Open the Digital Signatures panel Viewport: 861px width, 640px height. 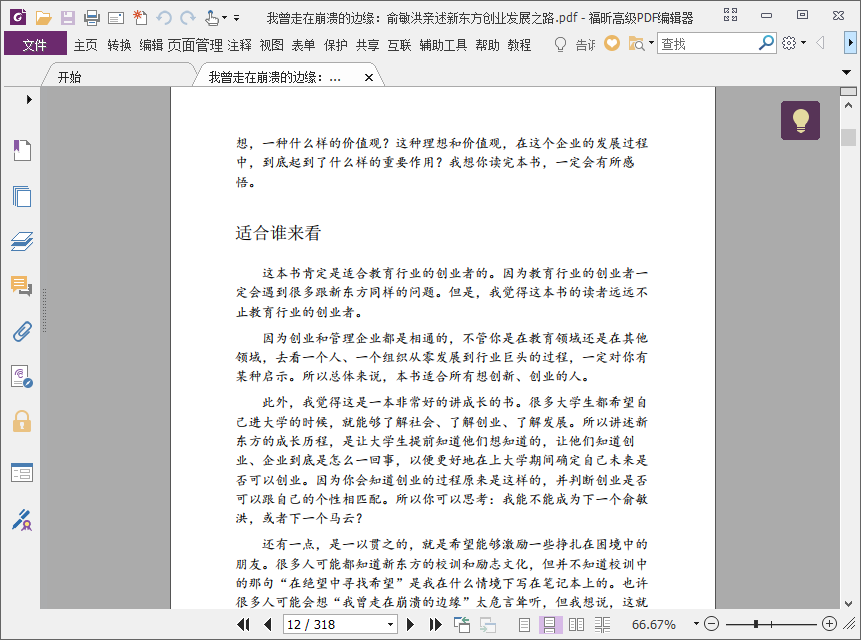(x=22, y=377)
